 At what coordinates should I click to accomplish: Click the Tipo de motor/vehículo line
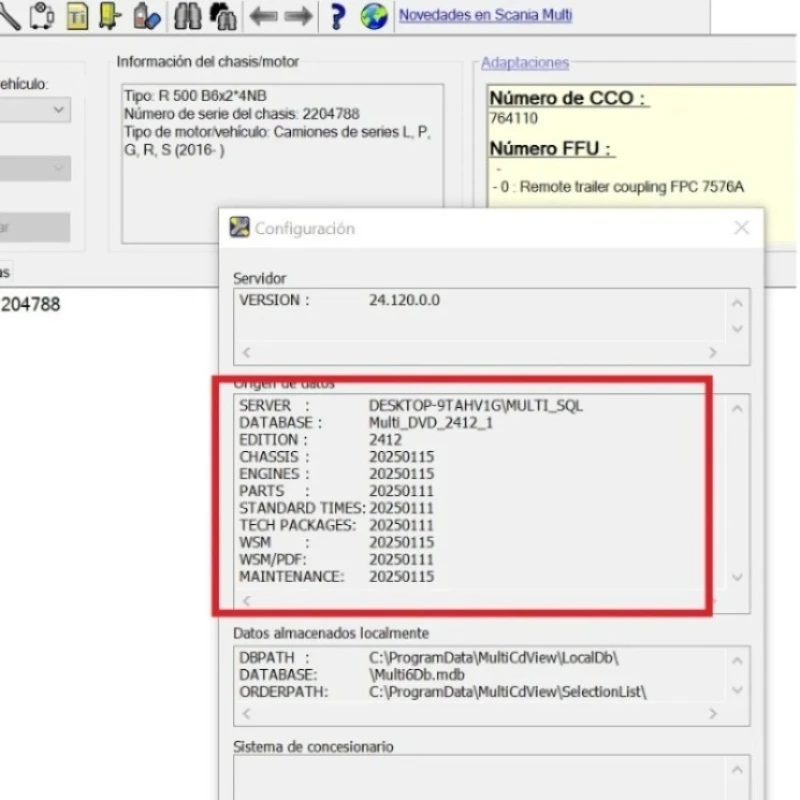click(278, 141)
